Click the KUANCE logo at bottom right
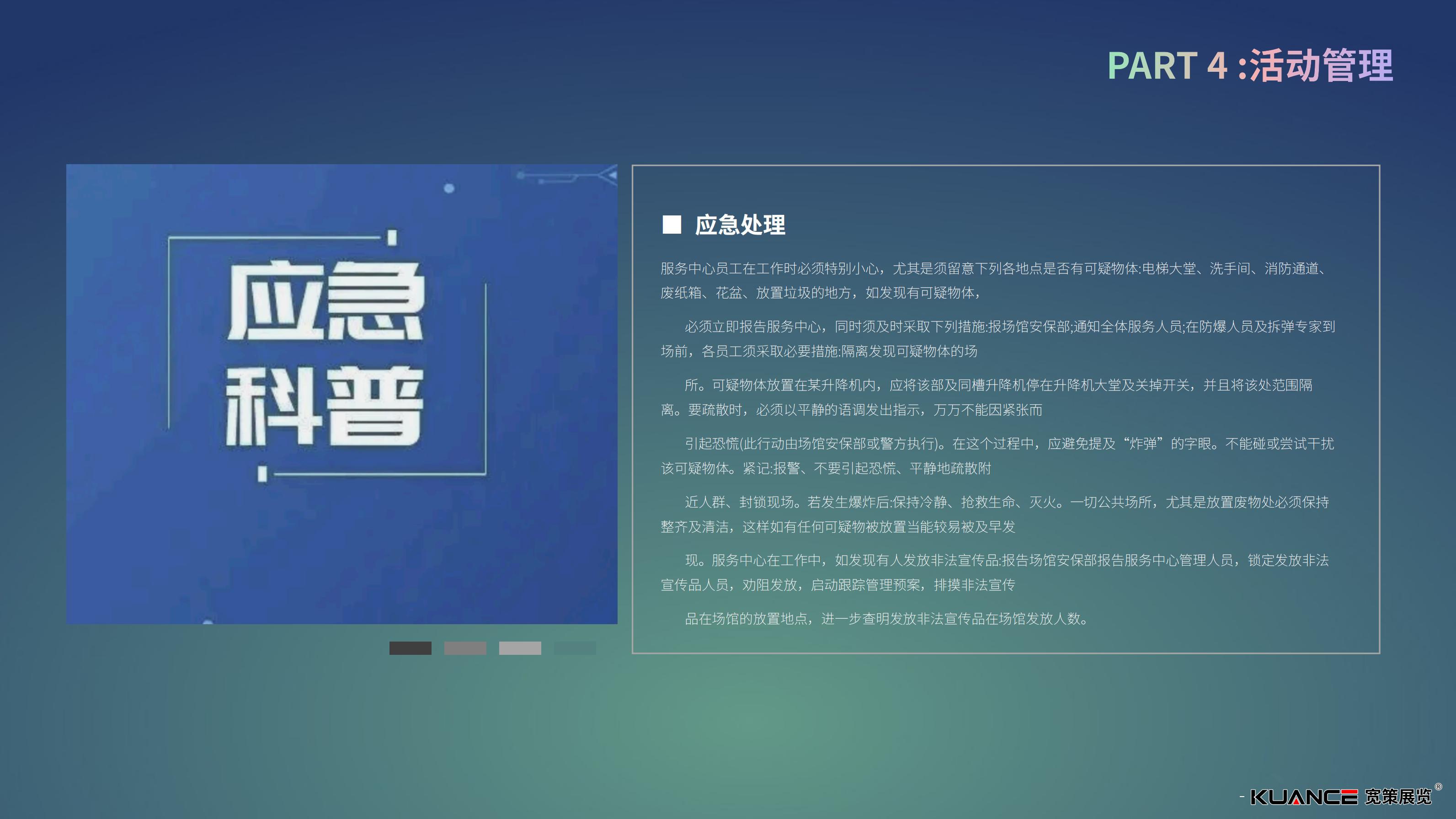Screen dimensions: 1456x819 click(x=1303, y=797)
